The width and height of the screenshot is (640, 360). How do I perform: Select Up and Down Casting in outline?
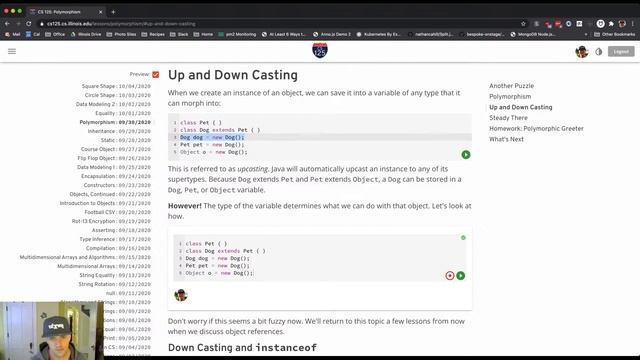pyautogui.click(x=520, y=107)
